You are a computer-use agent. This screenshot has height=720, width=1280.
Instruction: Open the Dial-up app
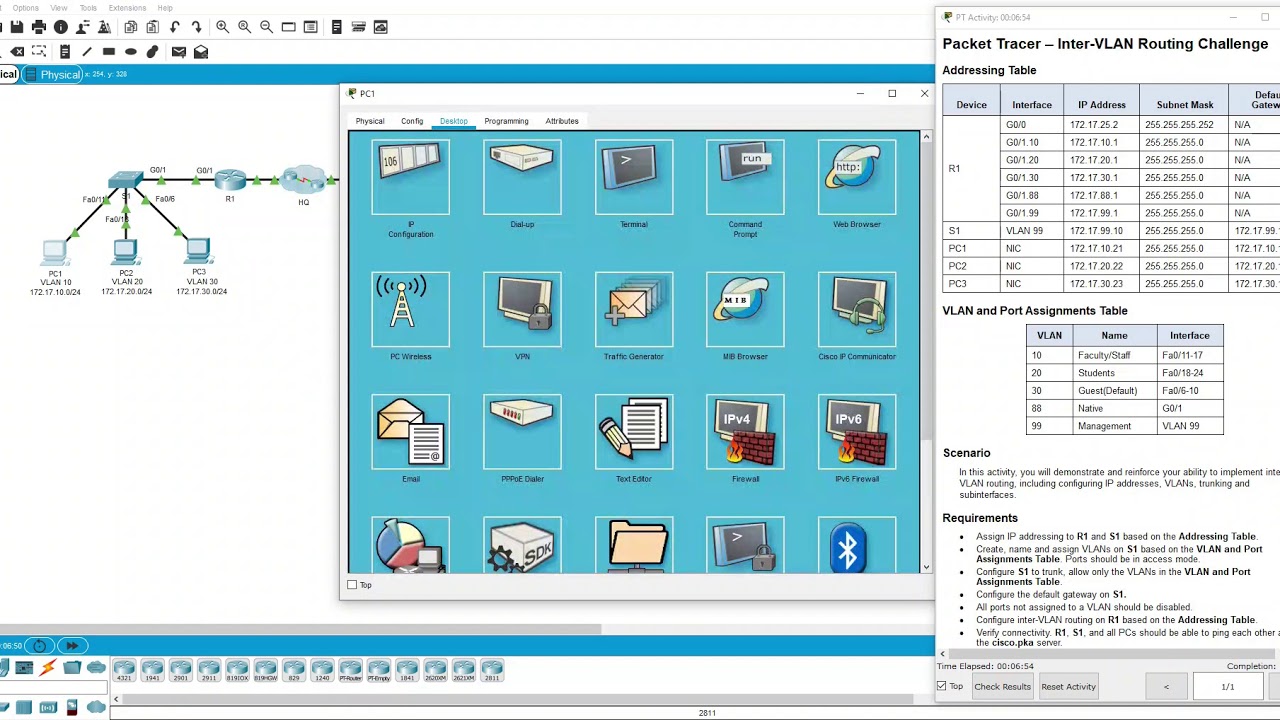pos(522,178)
